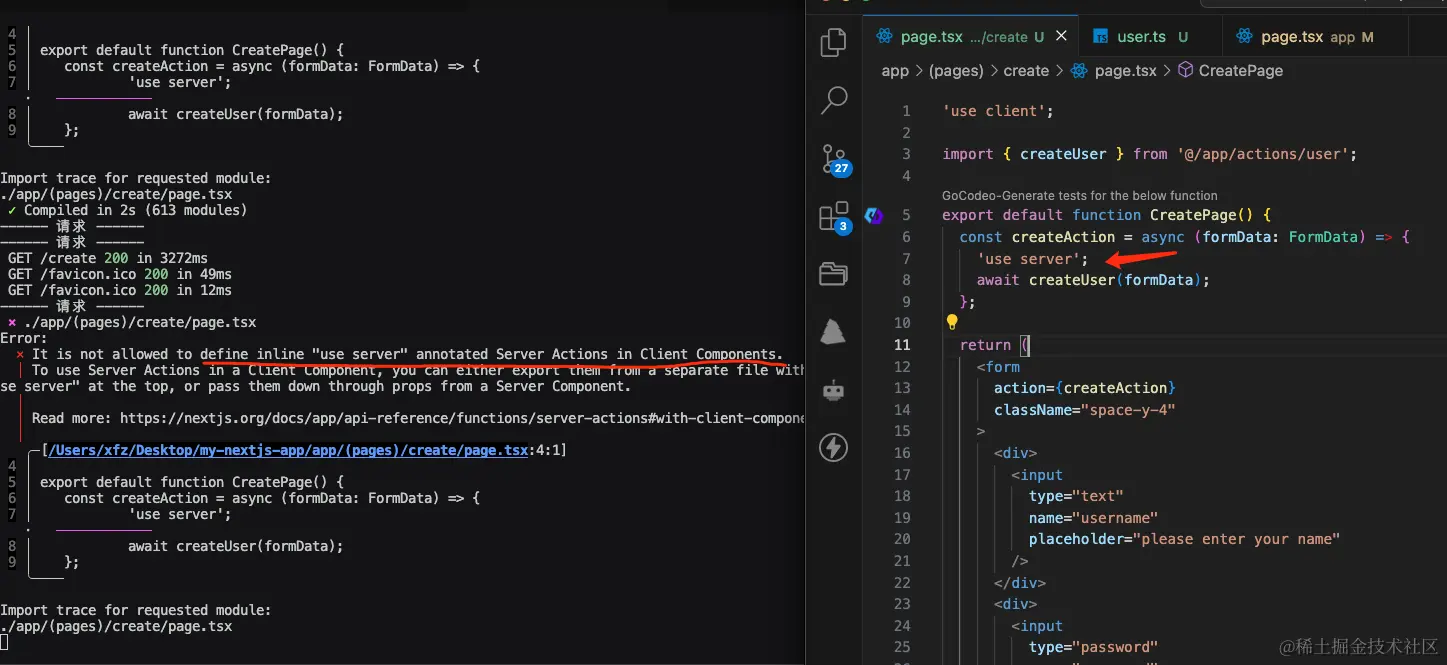
Task: Switch to the user.ts tab
Action: click(x=1141, y=37)
